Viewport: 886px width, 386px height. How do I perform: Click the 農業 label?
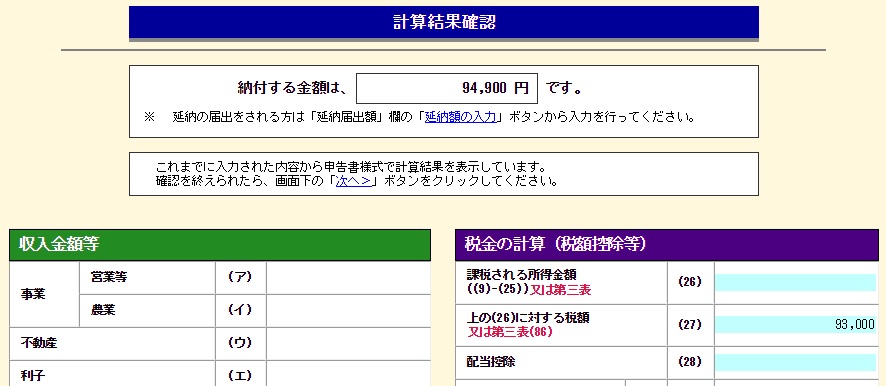[103, 310]
